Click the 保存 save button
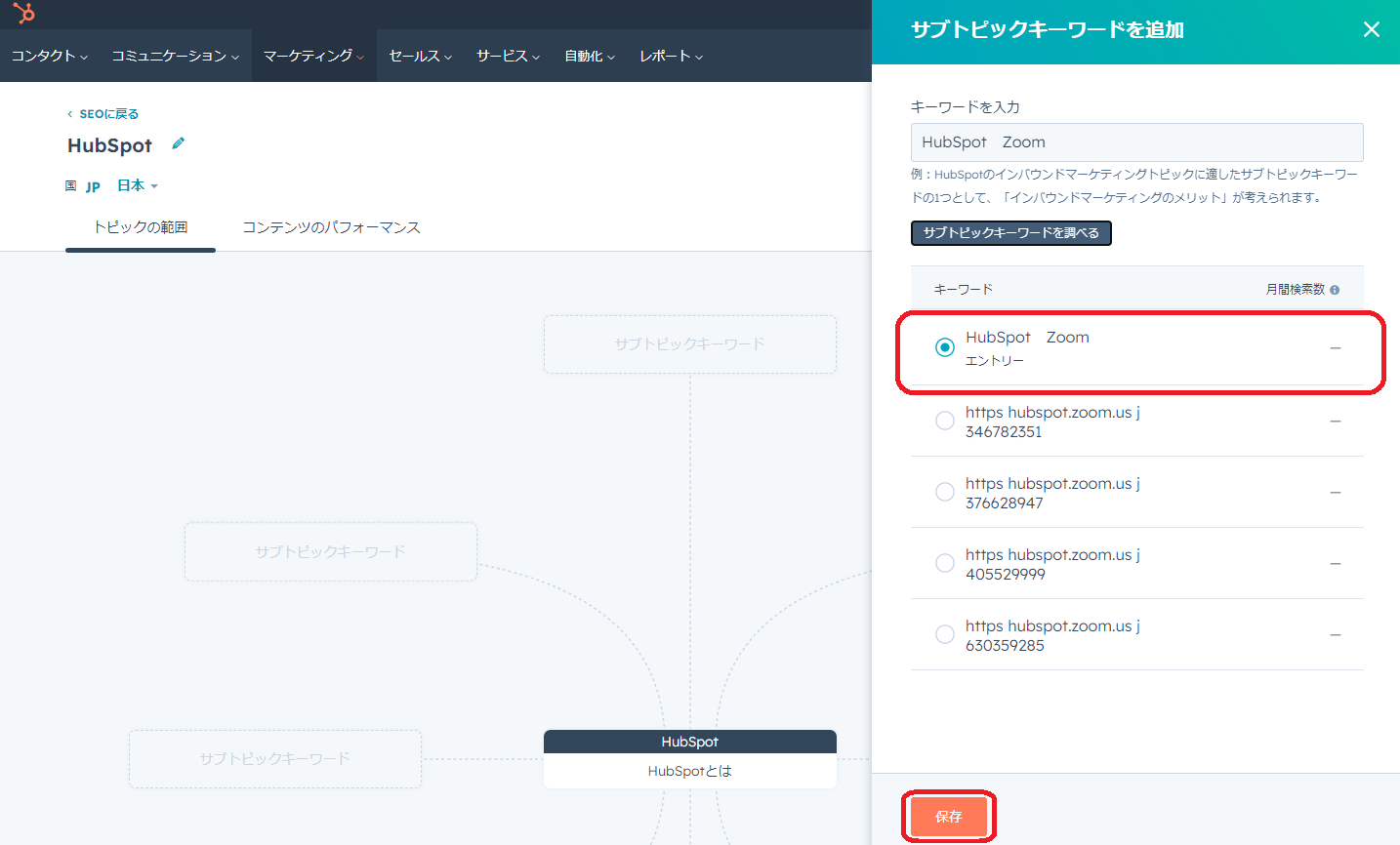 pyautogui.click(x=948, y=817)
